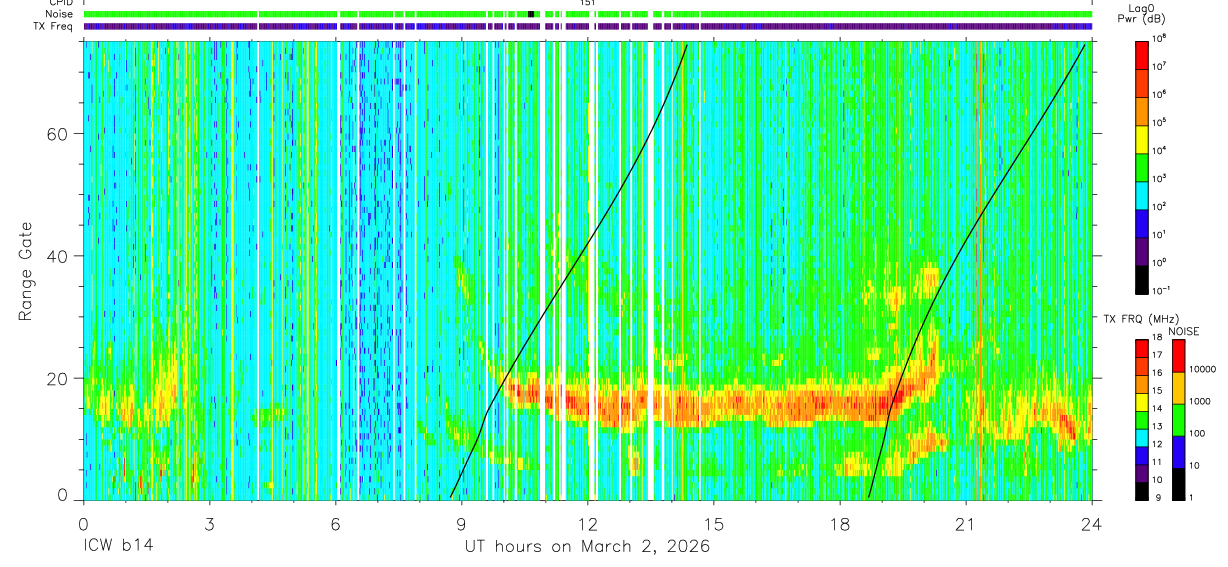This screenshot has height=567, width=1228.
Task: Click the y-axis tick label '20'
Action: tap(58, 378)
